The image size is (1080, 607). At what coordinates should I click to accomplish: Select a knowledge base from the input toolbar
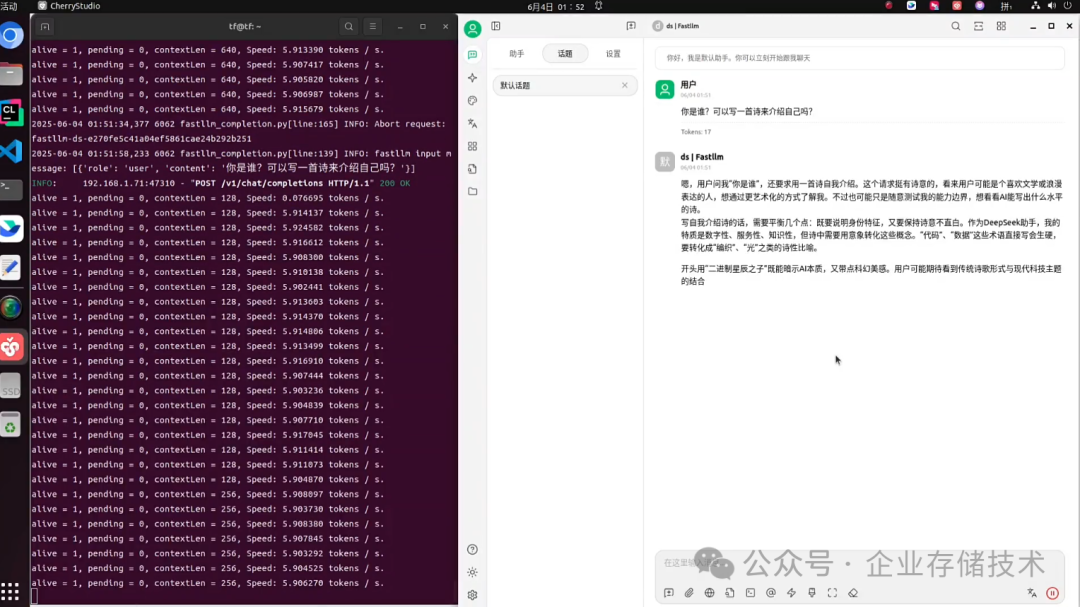pyautogui.click(x=730, y=593)
